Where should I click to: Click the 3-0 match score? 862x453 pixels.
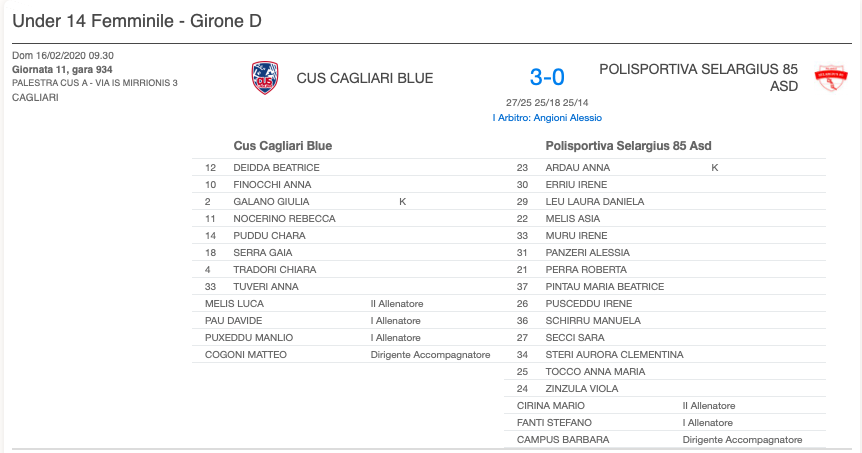pyautogui.click(x=547, y=77)
